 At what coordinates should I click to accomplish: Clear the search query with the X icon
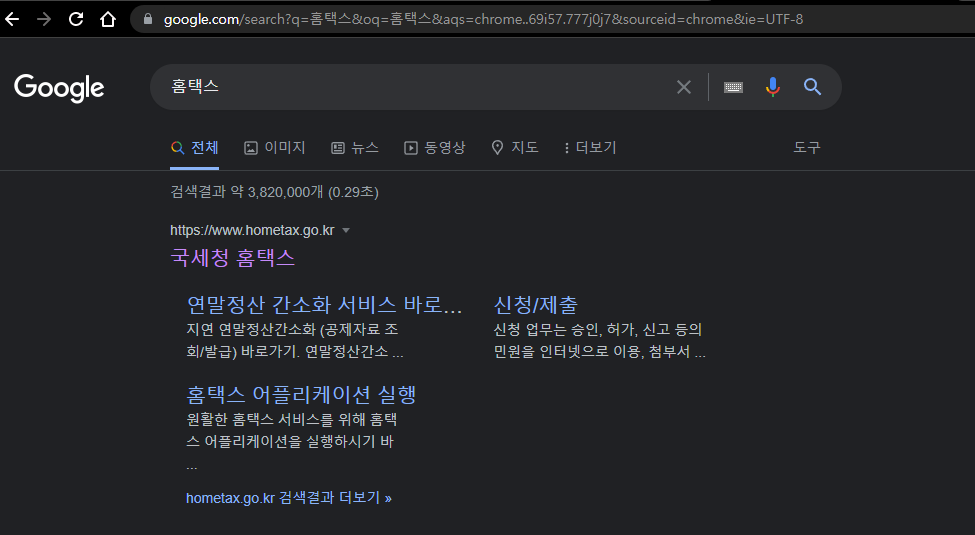(x=684, y=87)
